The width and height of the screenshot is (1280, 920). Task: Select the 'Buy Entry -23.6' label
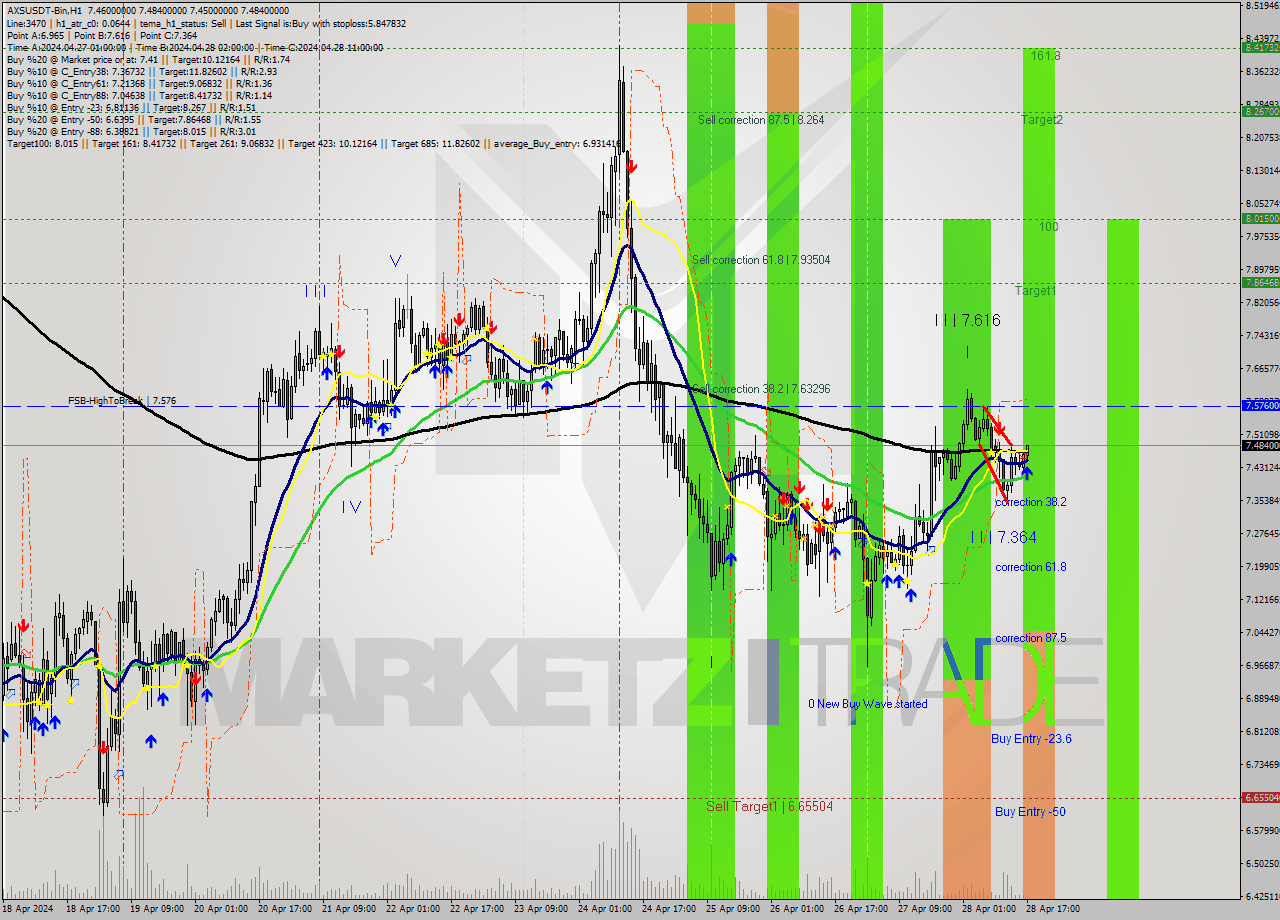pyautogui.click(x=1031, y=739)
